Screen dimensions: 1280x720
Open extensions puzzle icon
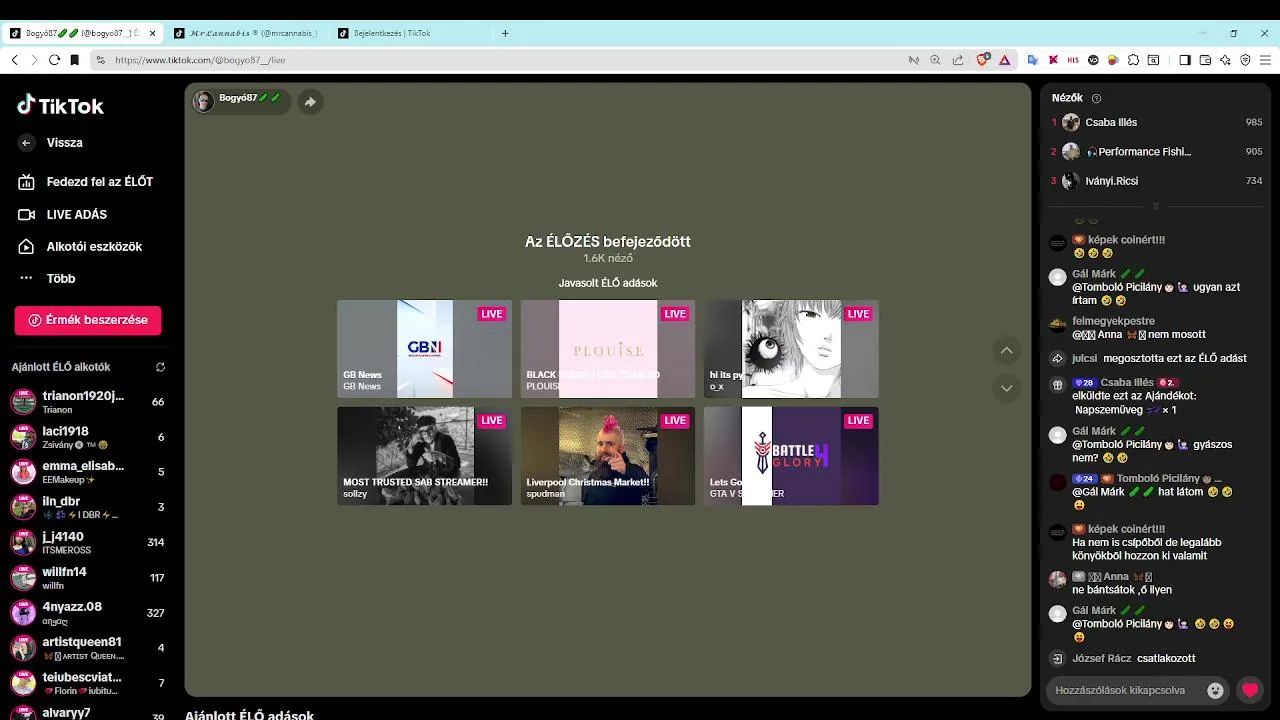tap(1133, 60)
